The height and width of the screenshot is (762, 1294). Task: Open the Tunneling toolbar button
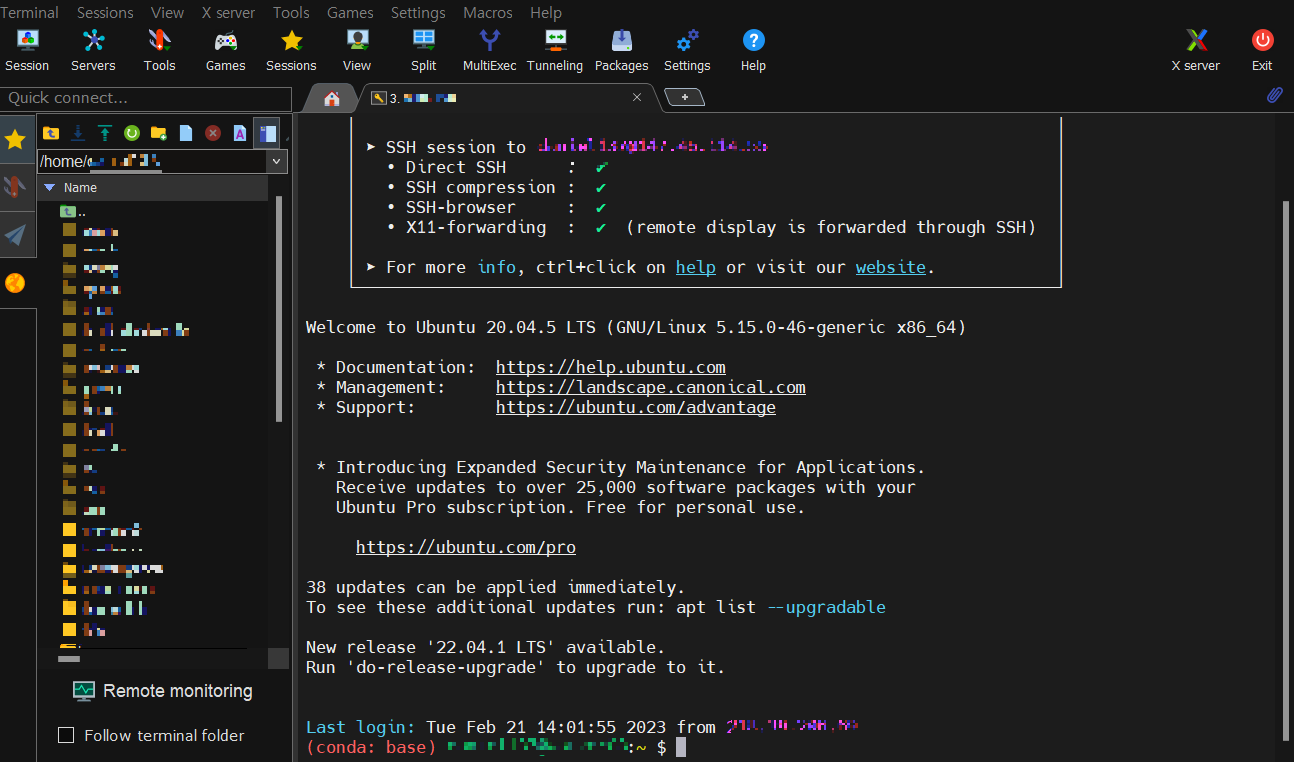point(555,50)
